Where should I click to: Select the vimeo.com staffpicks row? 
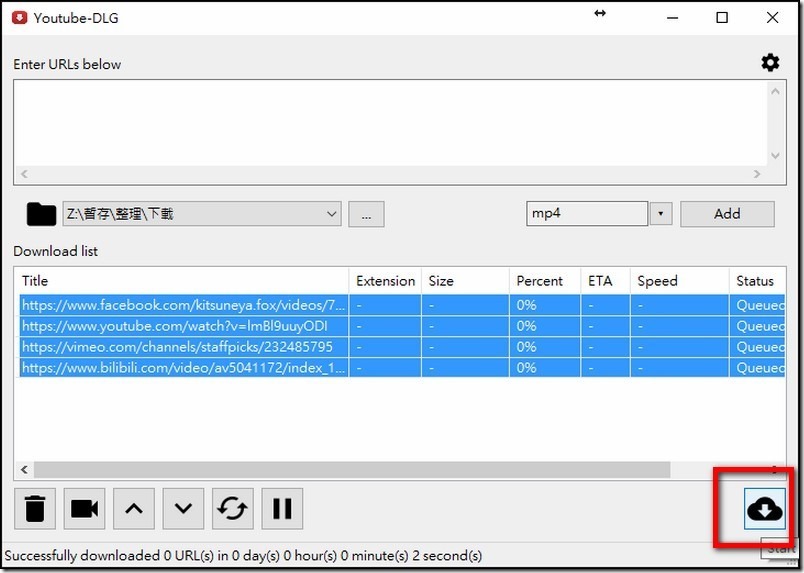tap(402, 347)
